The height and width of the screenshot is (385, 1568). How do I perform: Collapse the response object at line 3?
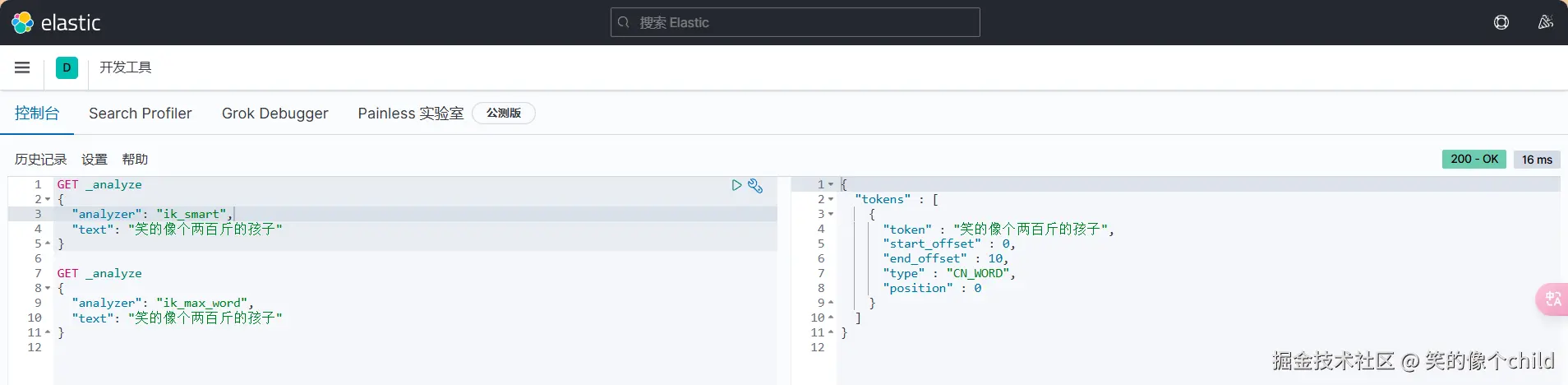click(831, 214)
